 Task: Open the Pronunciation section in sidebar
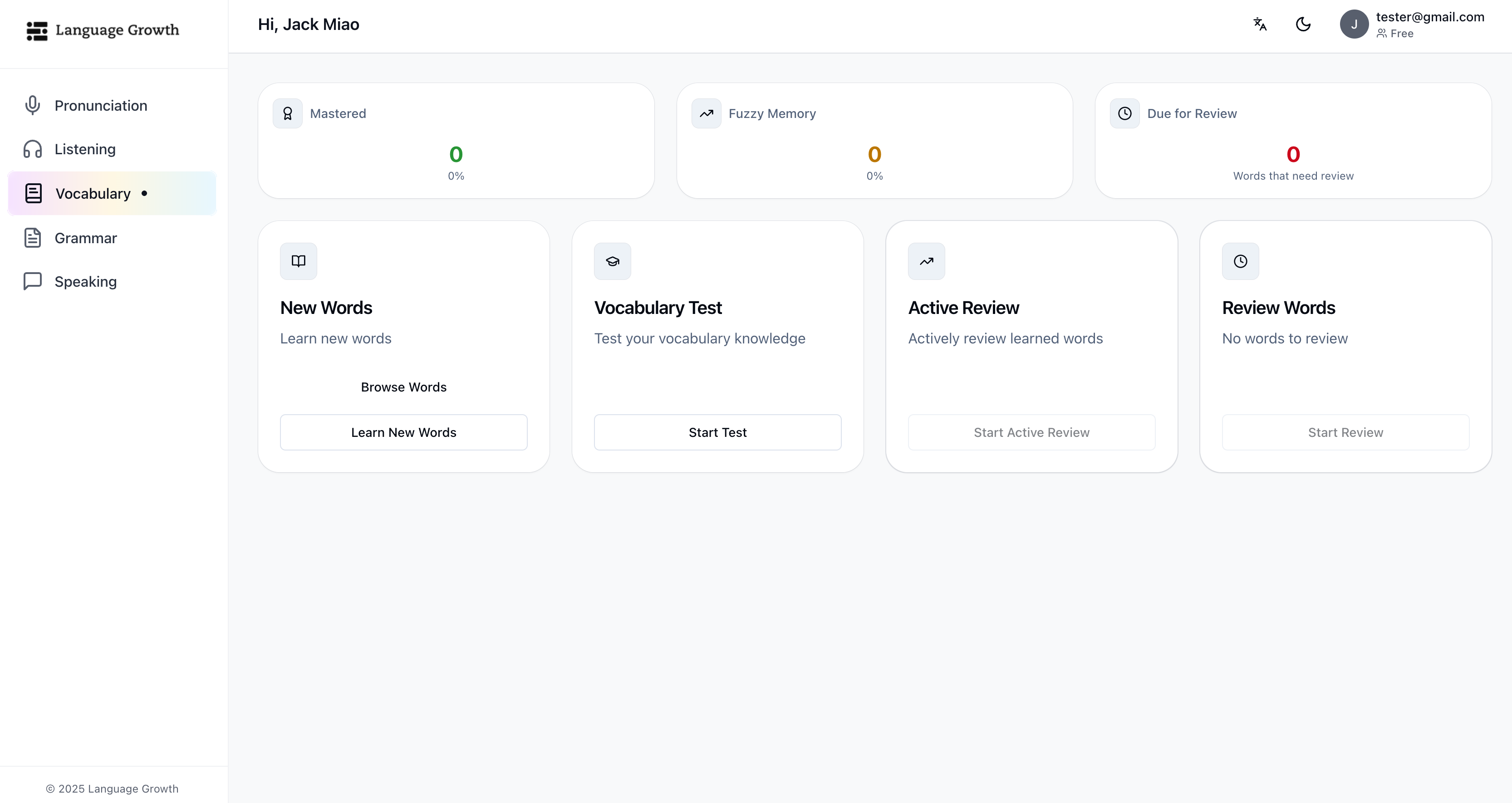pyautogui.click(x=100, y=106)
